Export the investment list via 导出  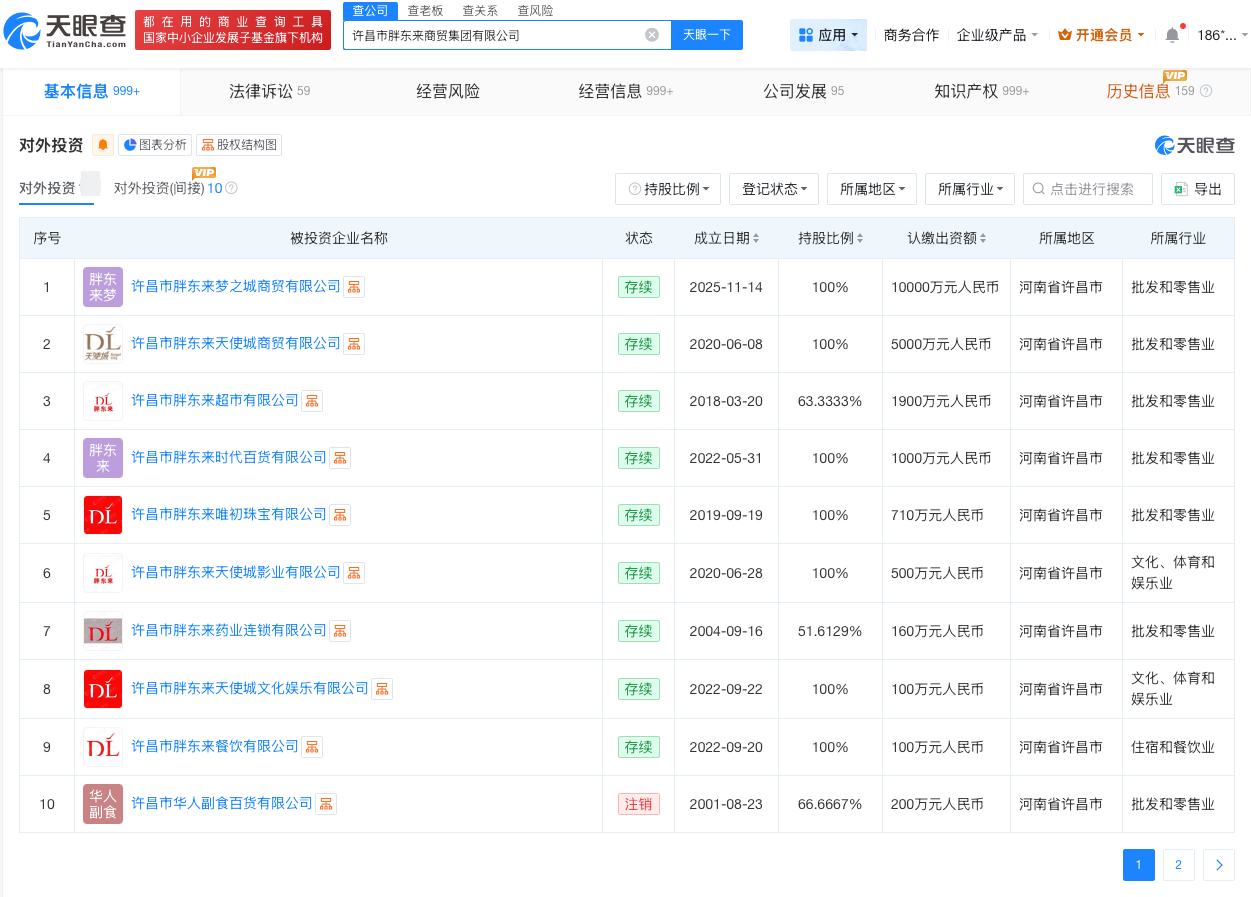[1197, 189]
